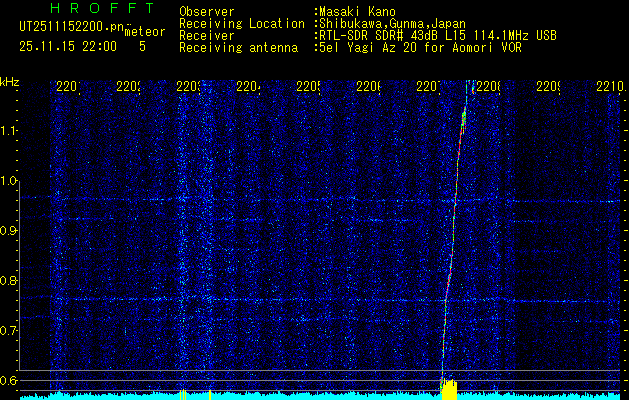Click the 0.9 frequency axis label
The width and height of the screenshot is (629, 400).
[x=9, y=231]
